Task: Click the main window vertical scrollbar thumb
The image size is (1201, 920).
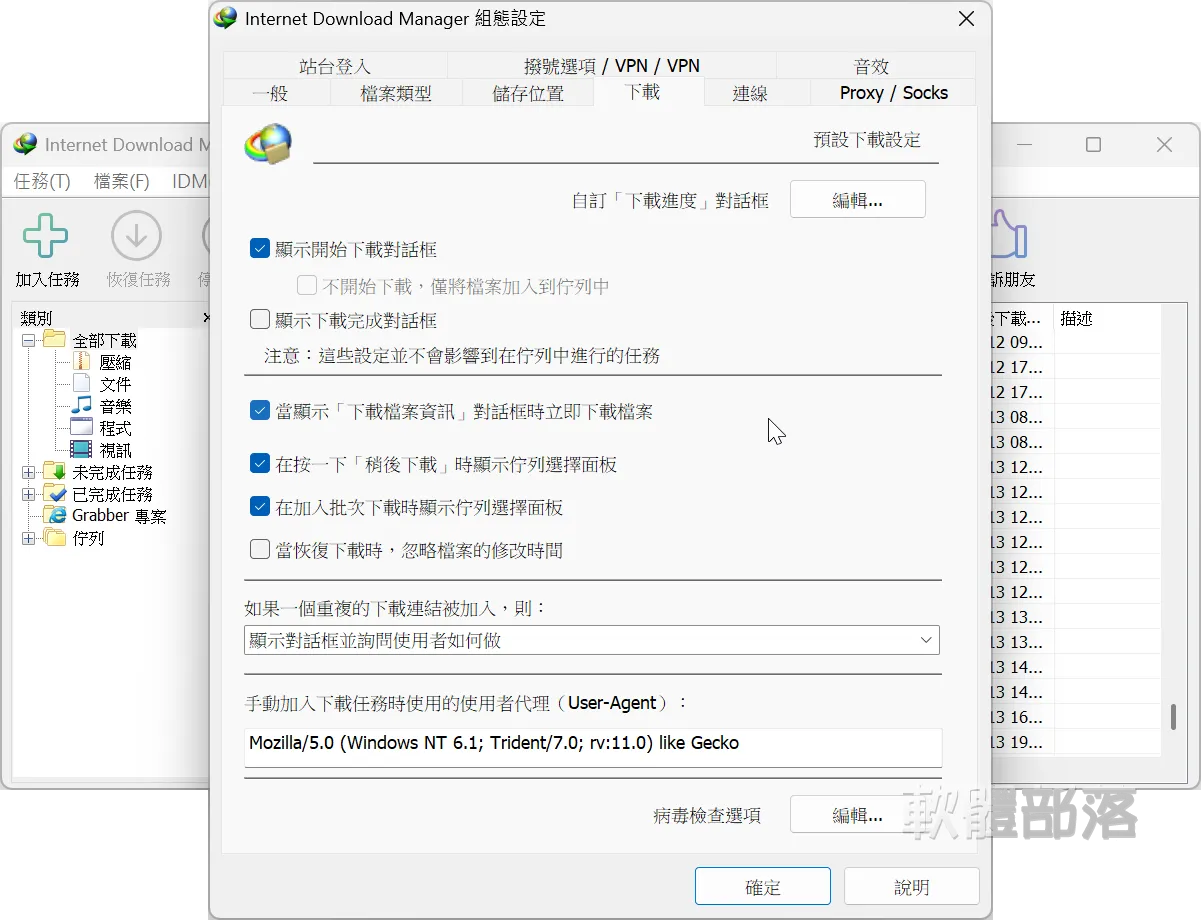Action: 1174,717
